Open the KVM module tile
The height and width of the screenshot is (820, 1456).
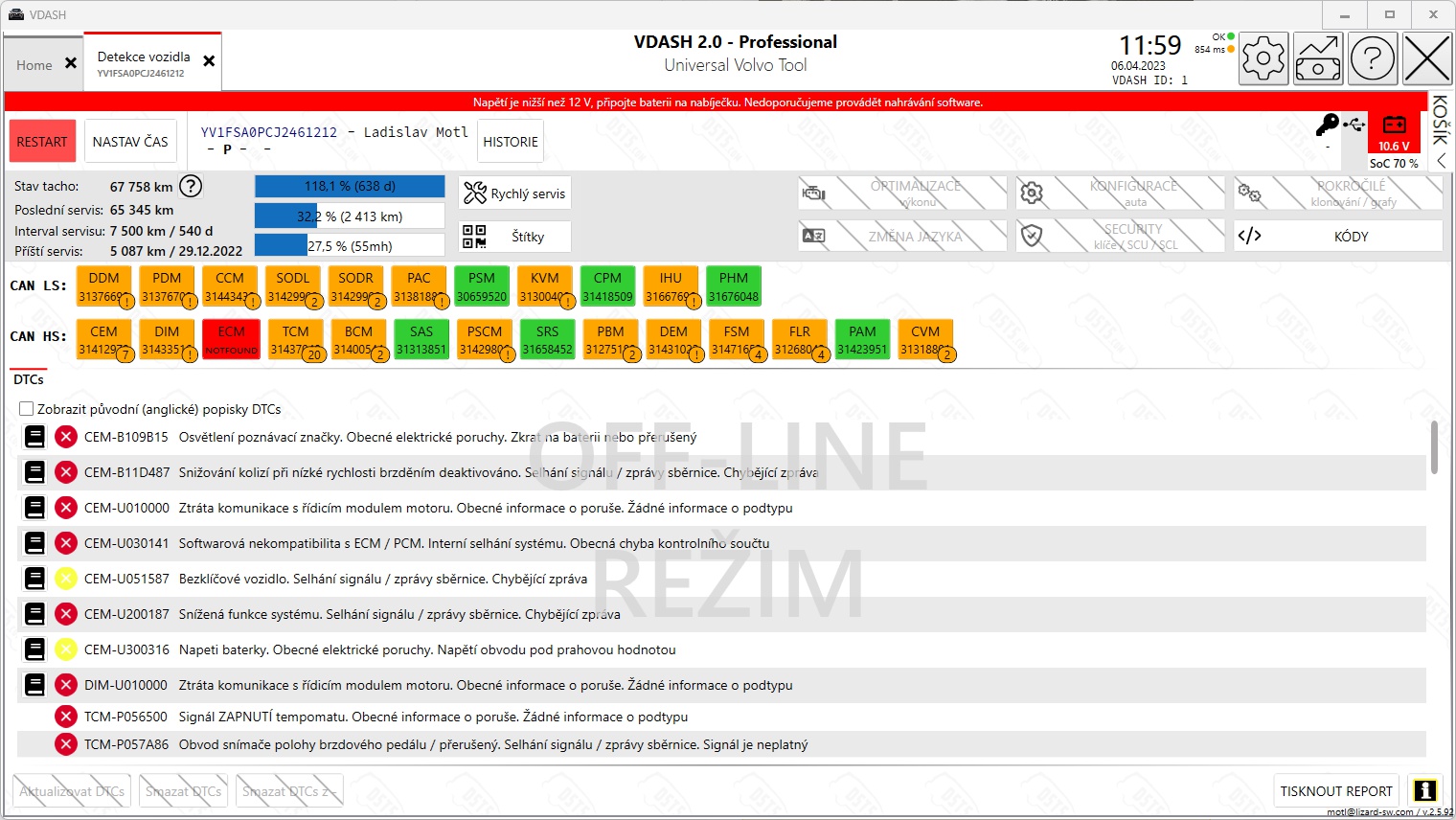(545, 286)
